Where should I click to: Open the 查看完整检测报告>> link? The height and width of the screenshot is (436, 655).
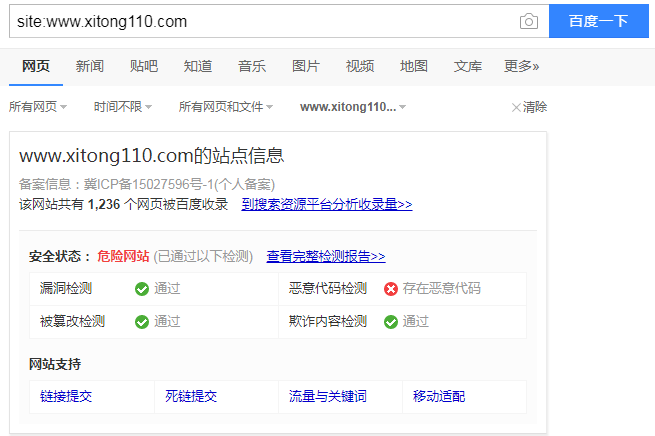326,256
